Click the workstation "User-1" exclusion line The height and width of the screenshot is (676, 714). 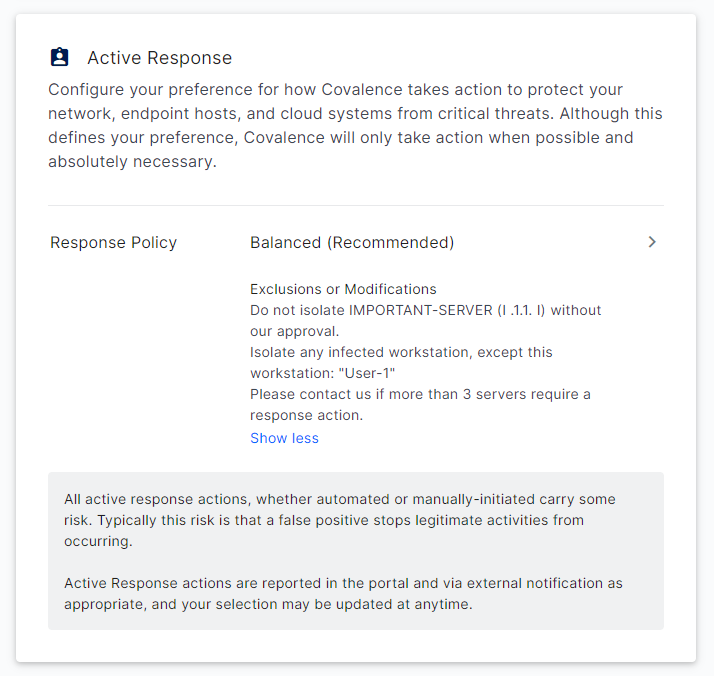[401, 362]
